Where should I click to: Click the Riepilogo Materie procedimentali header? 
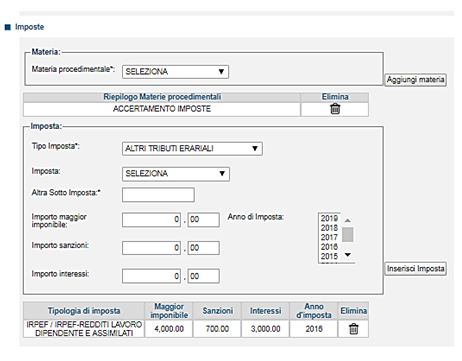tap(162, 97)
